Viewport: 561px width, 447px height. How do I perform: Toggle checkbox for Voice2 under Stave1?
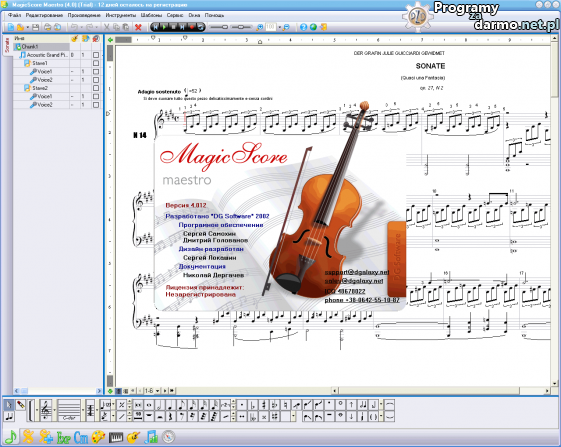point(96,80)
